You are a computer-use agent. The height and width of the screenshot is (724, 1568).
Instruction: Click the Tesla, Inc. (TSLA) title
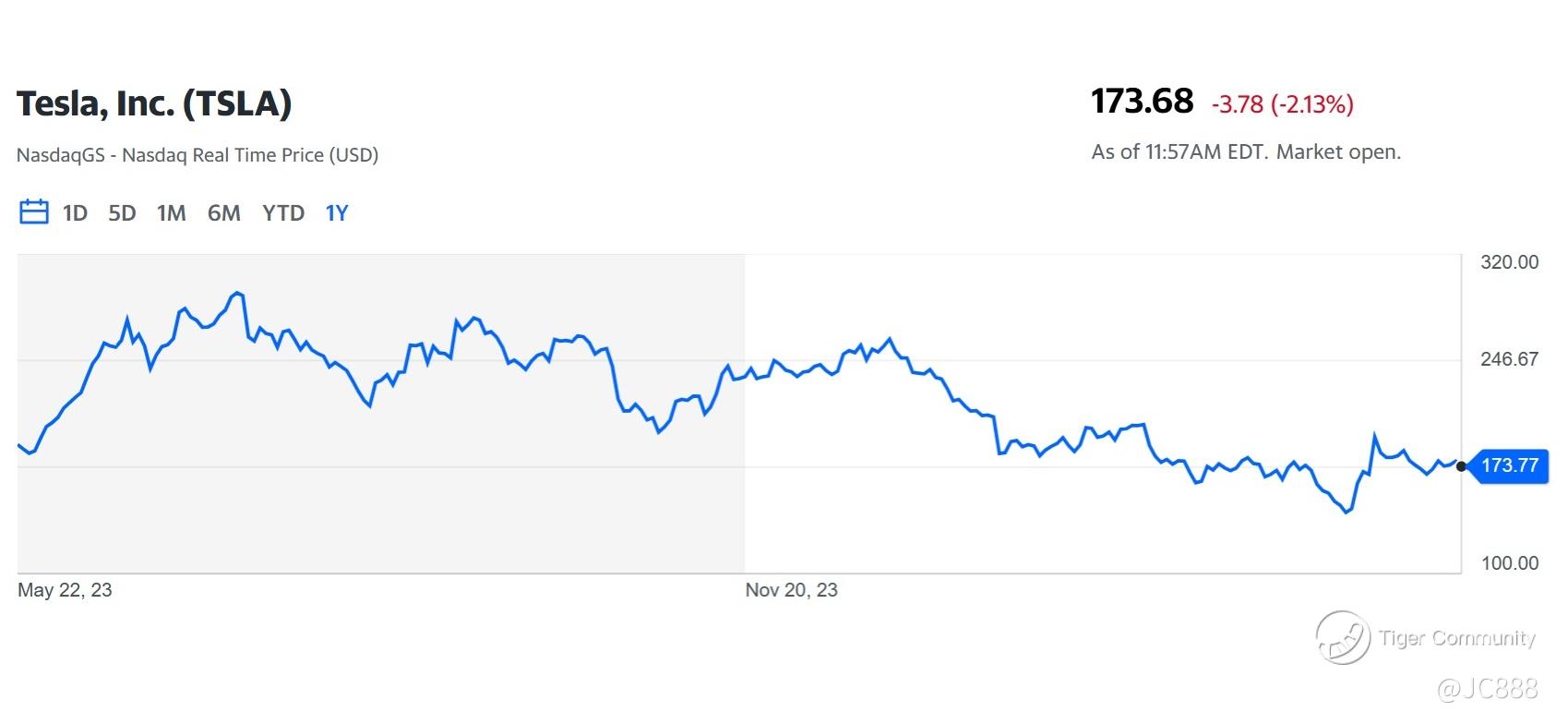[154, 103]
